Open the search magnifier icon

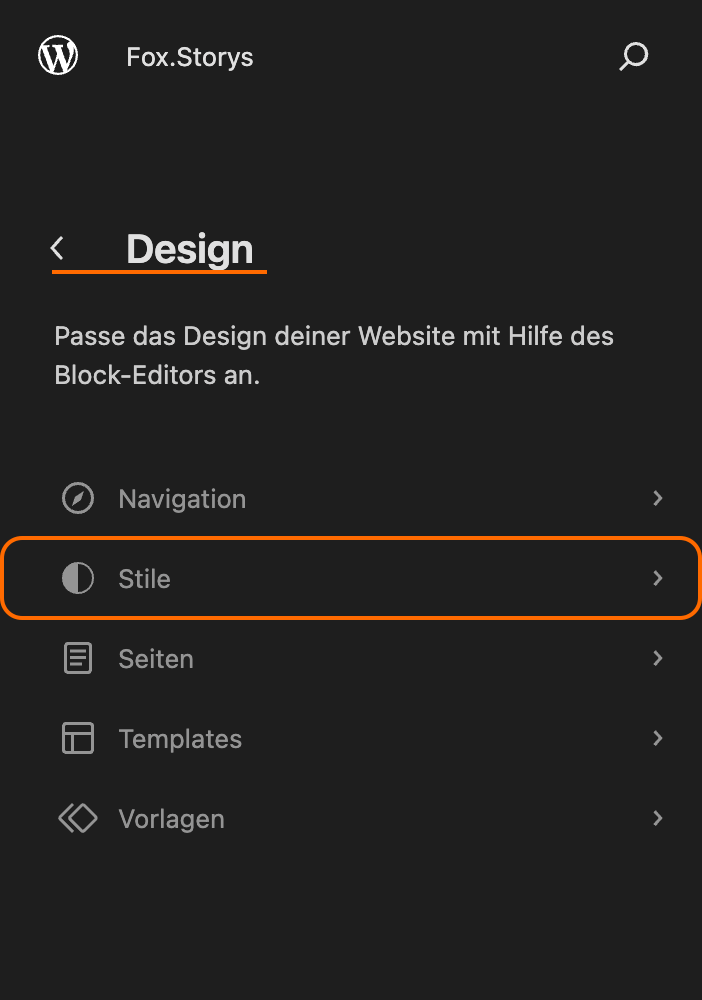tap(633, 57)
